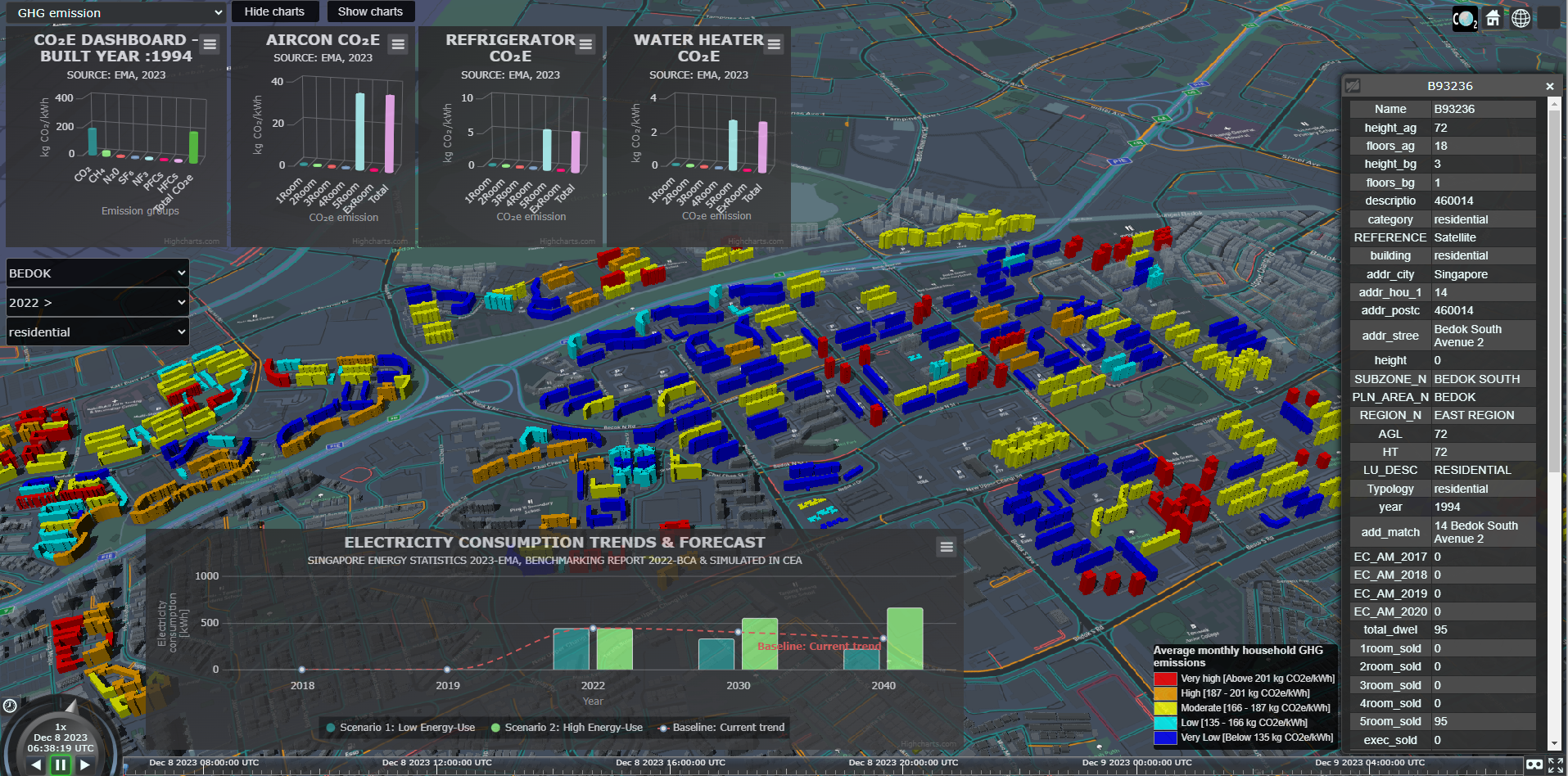The width and height of the screenshot is (1568, 776).
Task: Click the Refrigerator chart Total pink bar
Action: click(576, 152)
